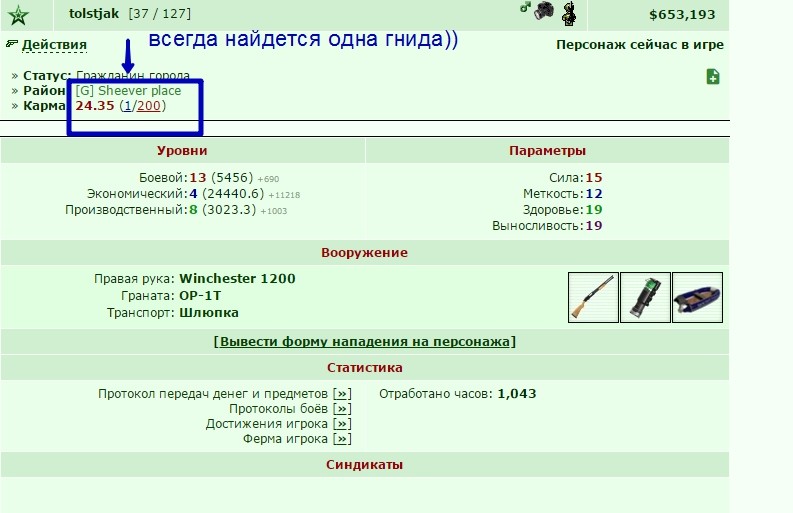Click the player name tolstjak
793x513 pixels.
pos(94,14)
